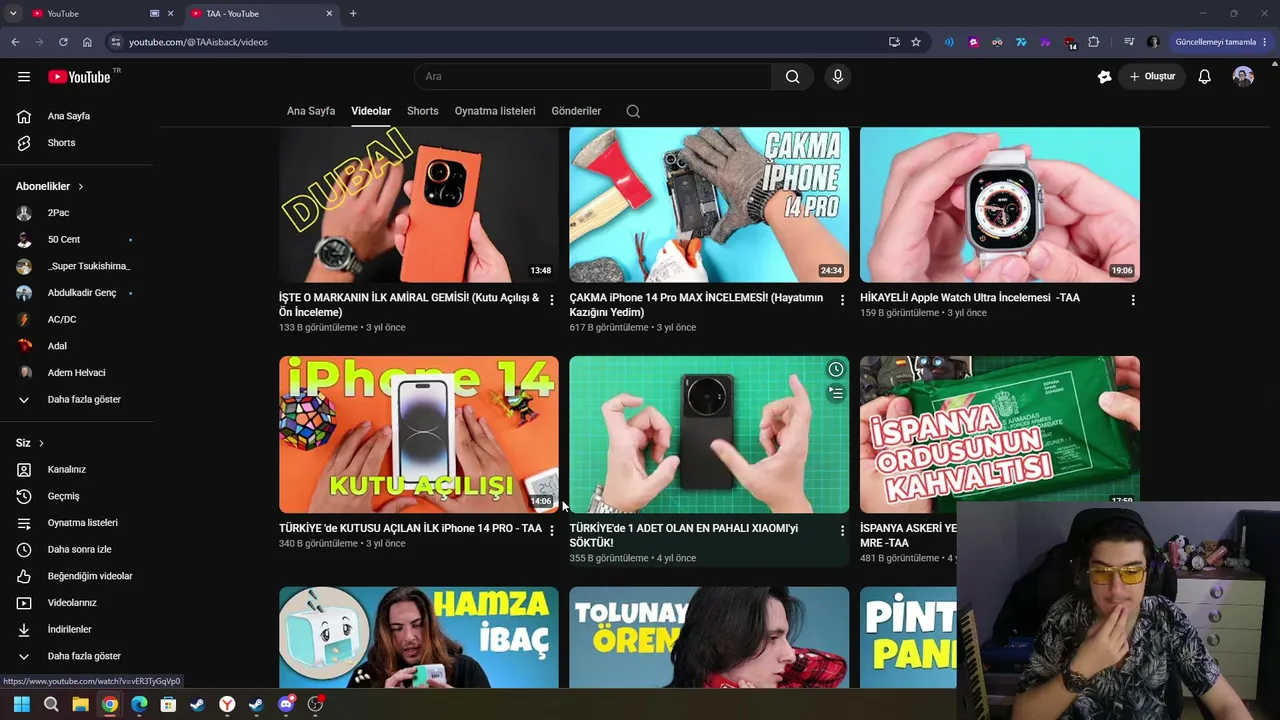Expand the Siz section arrow

click(x=41, y=443)
